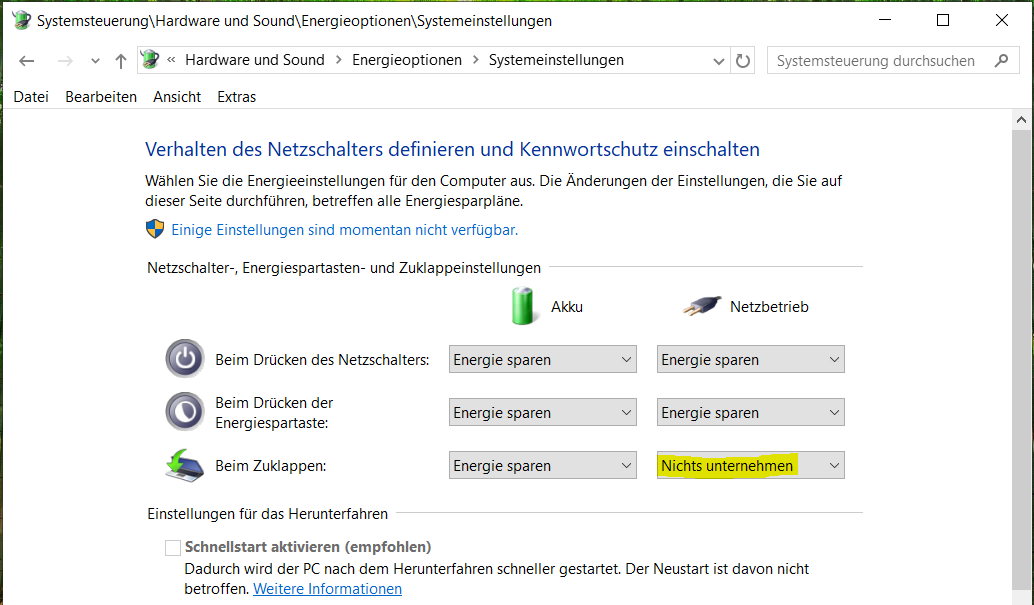
Task: Click the laptop lid Zuklappen icon
Action: pyautogui.click(x=184, y=464)
